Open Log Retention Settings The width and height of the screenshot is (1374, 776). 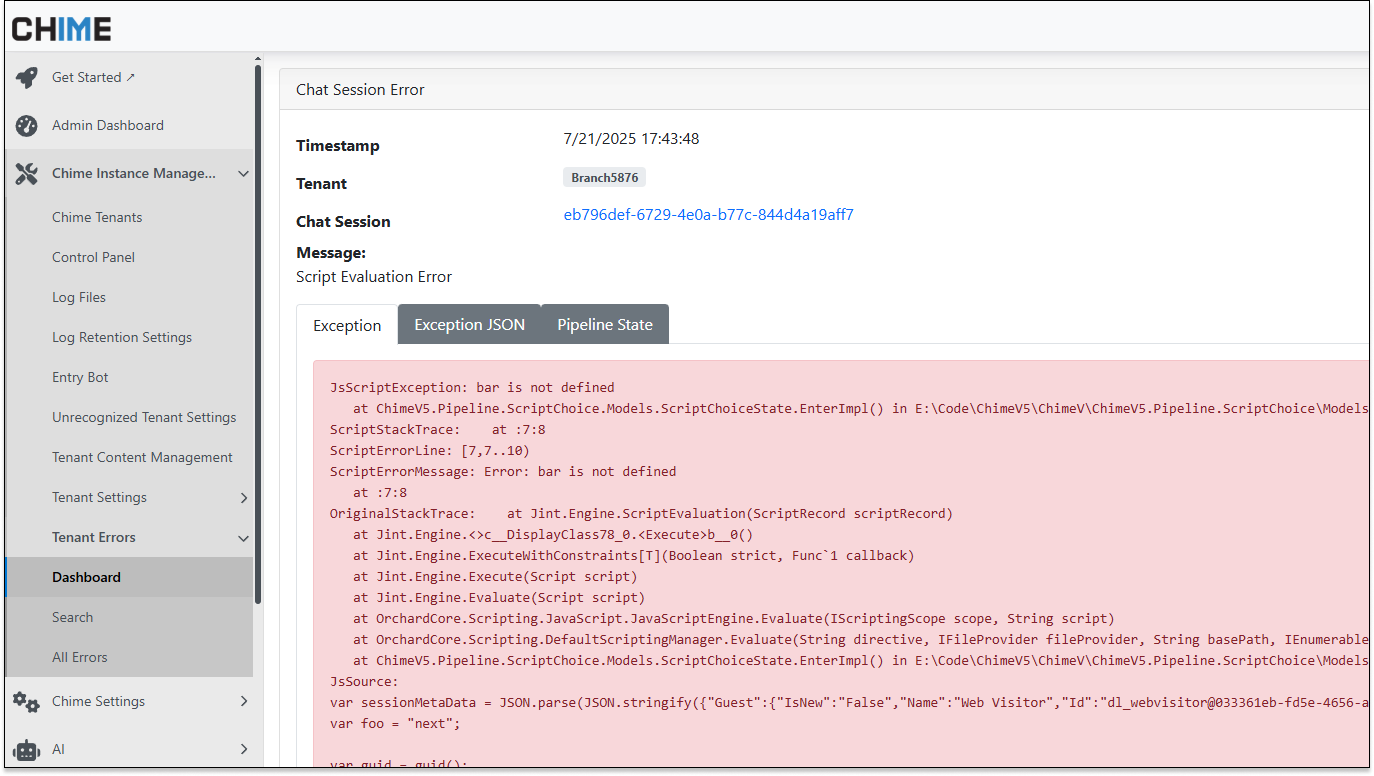(122, 337)
